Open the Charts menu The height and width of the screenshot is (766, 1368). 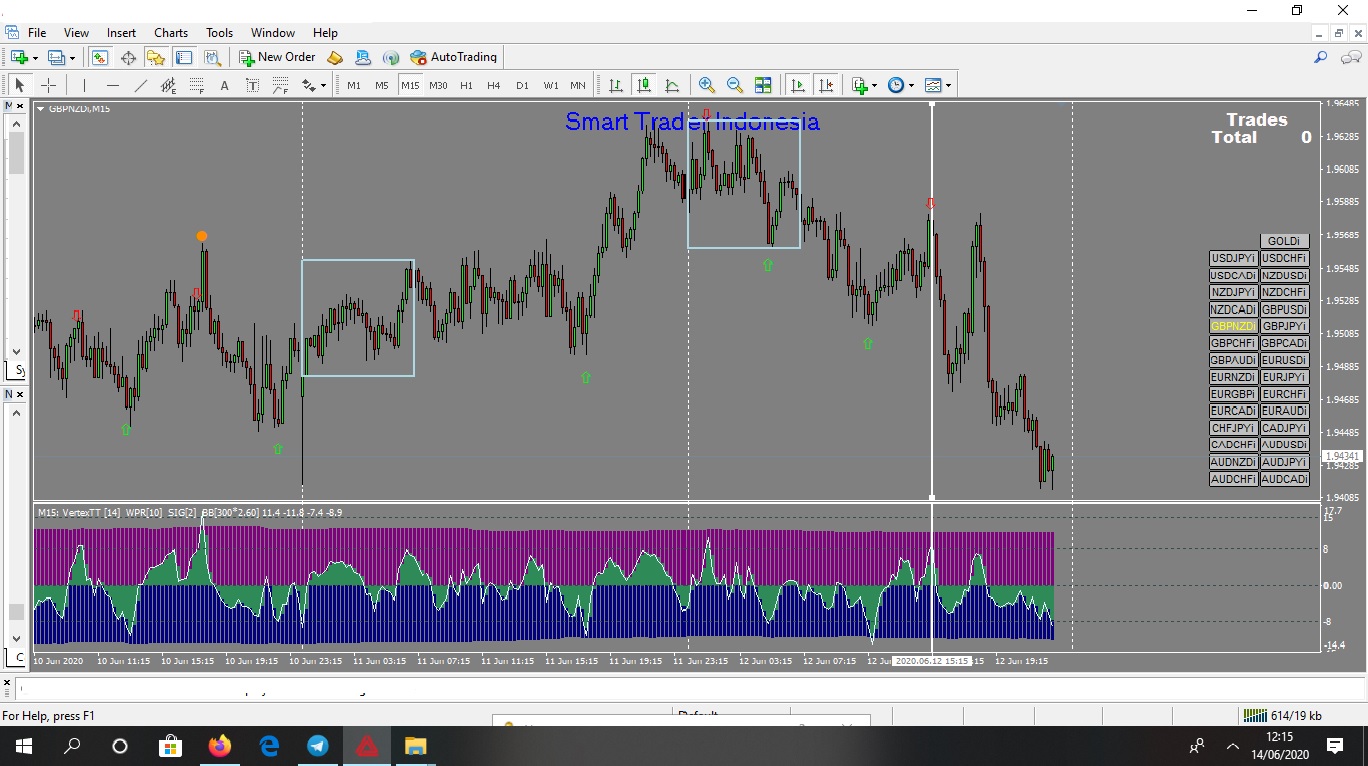[x=171, y=33]
